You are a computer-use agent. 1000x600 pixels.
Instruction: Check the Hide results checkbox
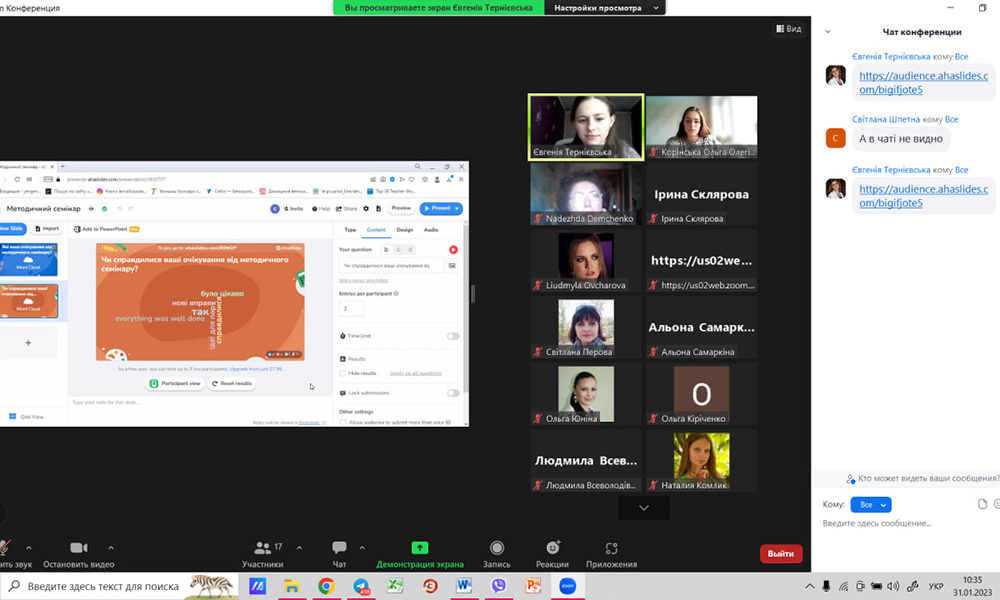342,373
